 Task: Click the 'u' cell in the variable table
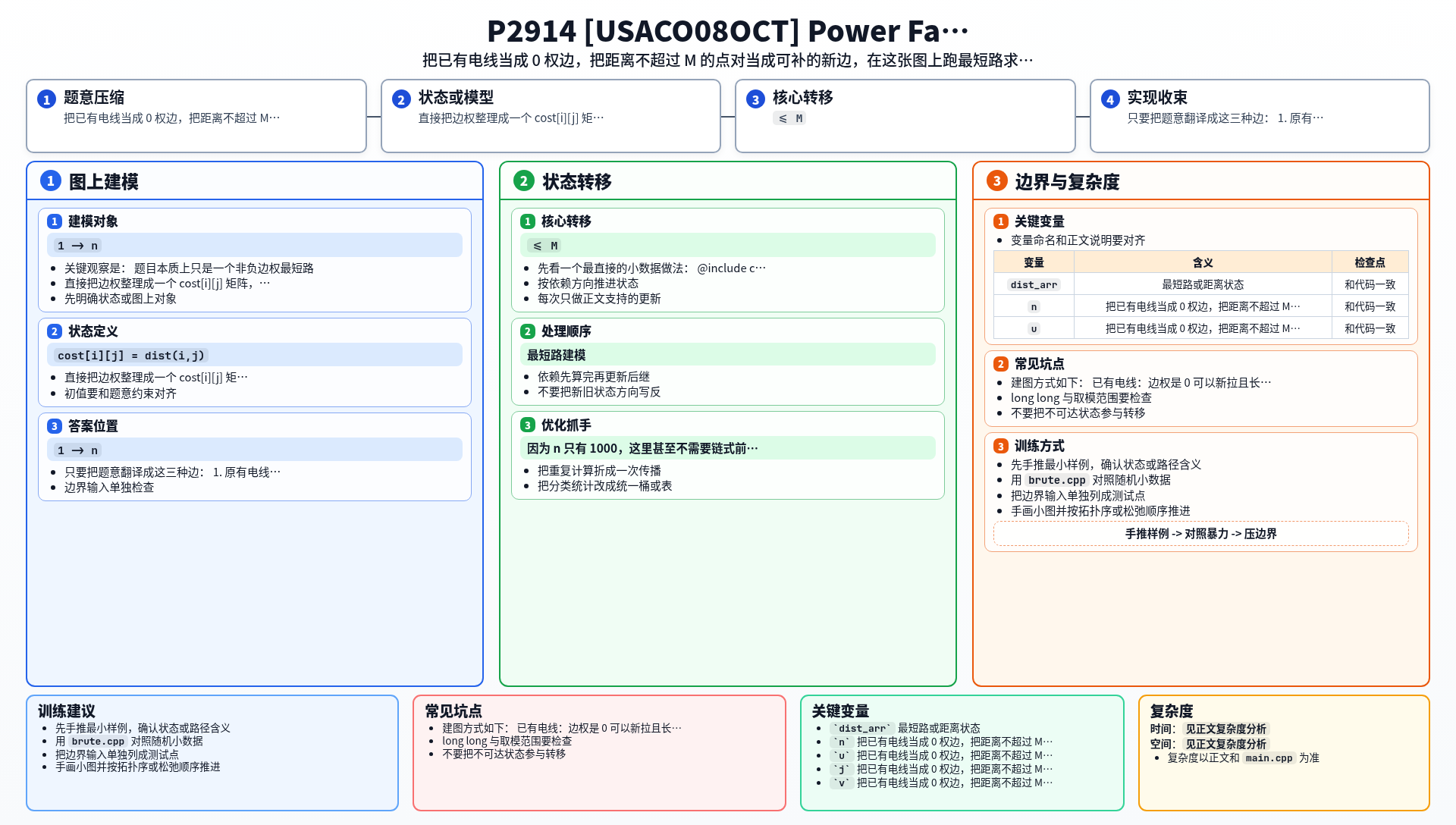click(1034, 328)
